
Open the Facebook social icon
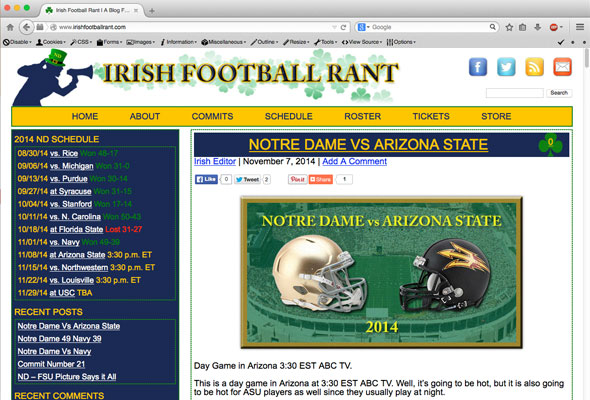coord(477,67)
